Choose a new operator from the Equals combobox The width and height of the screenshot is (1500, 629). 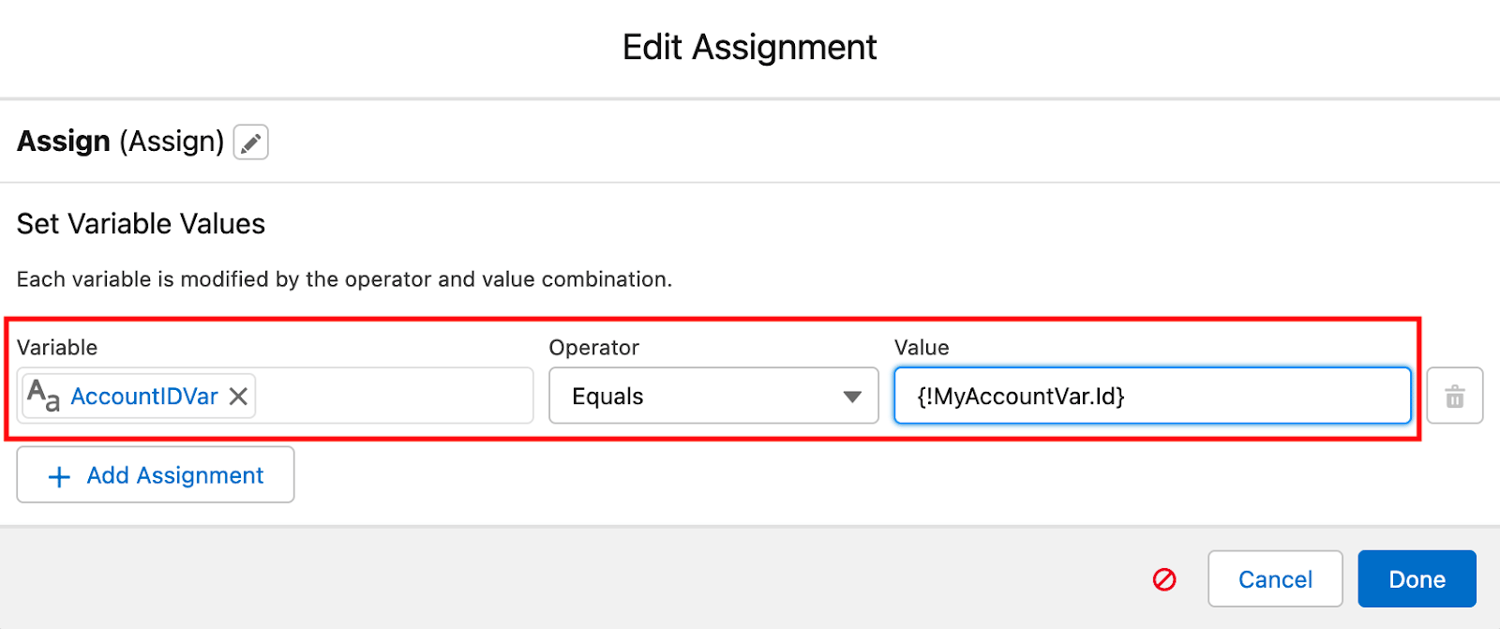(713, 396)
